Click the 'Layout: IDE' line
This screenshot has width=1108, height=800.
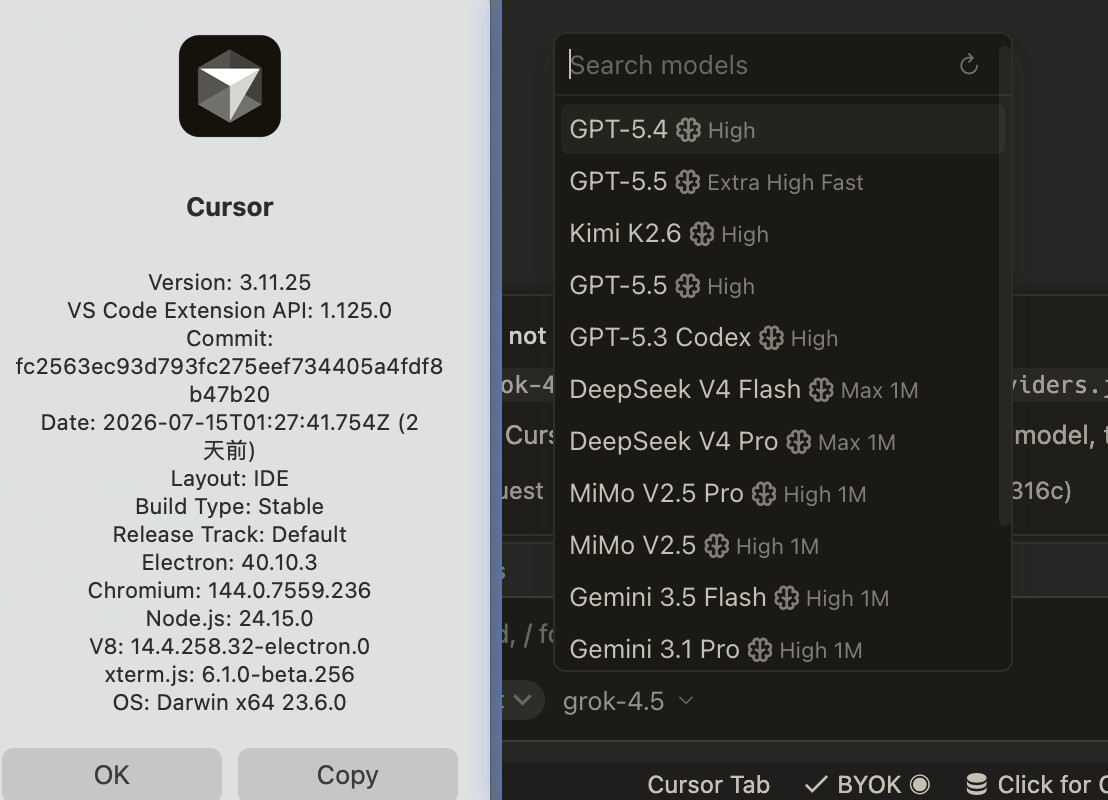(230, 478)
